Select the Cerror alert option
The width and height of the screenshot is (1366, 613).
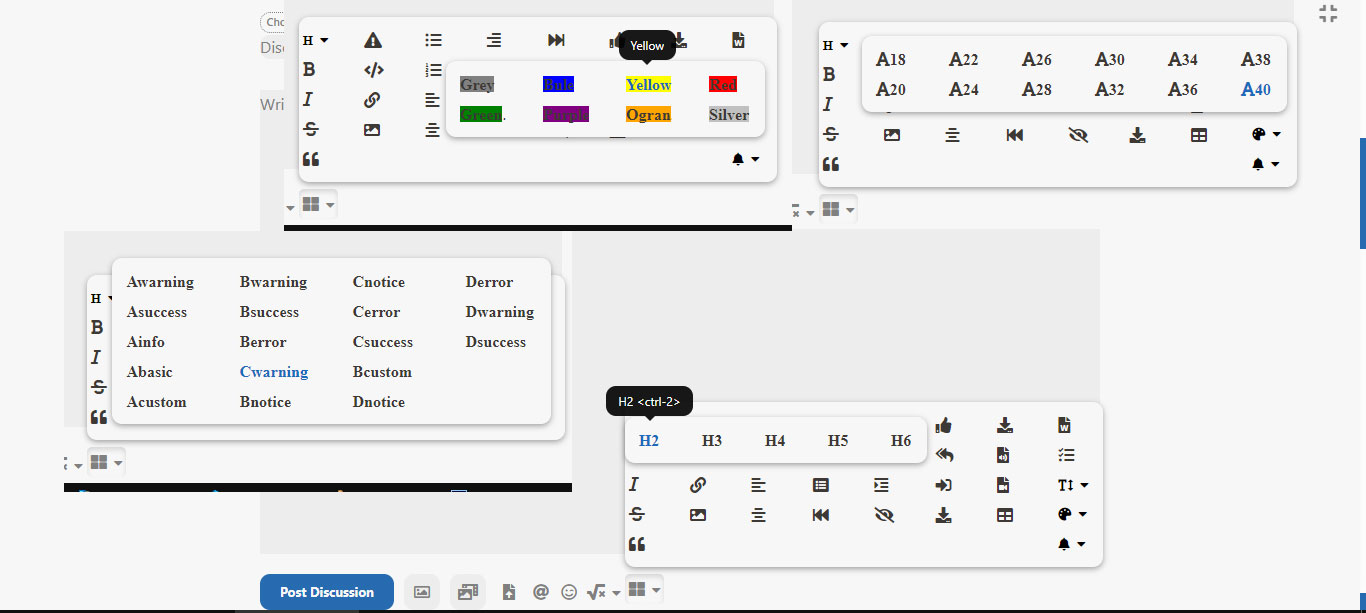tap(376, 312)
